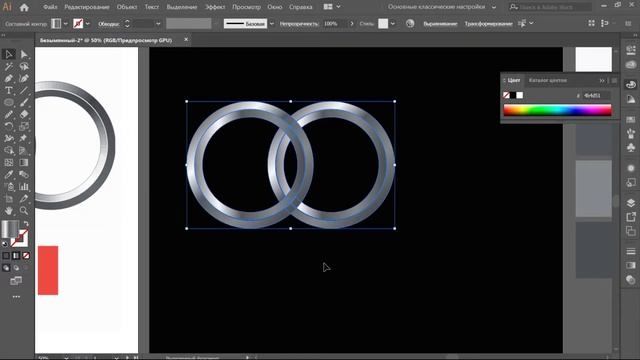Select the Blend tool
Image resolution: width=640 pixels, height=360 pixels.
point(24,175)
